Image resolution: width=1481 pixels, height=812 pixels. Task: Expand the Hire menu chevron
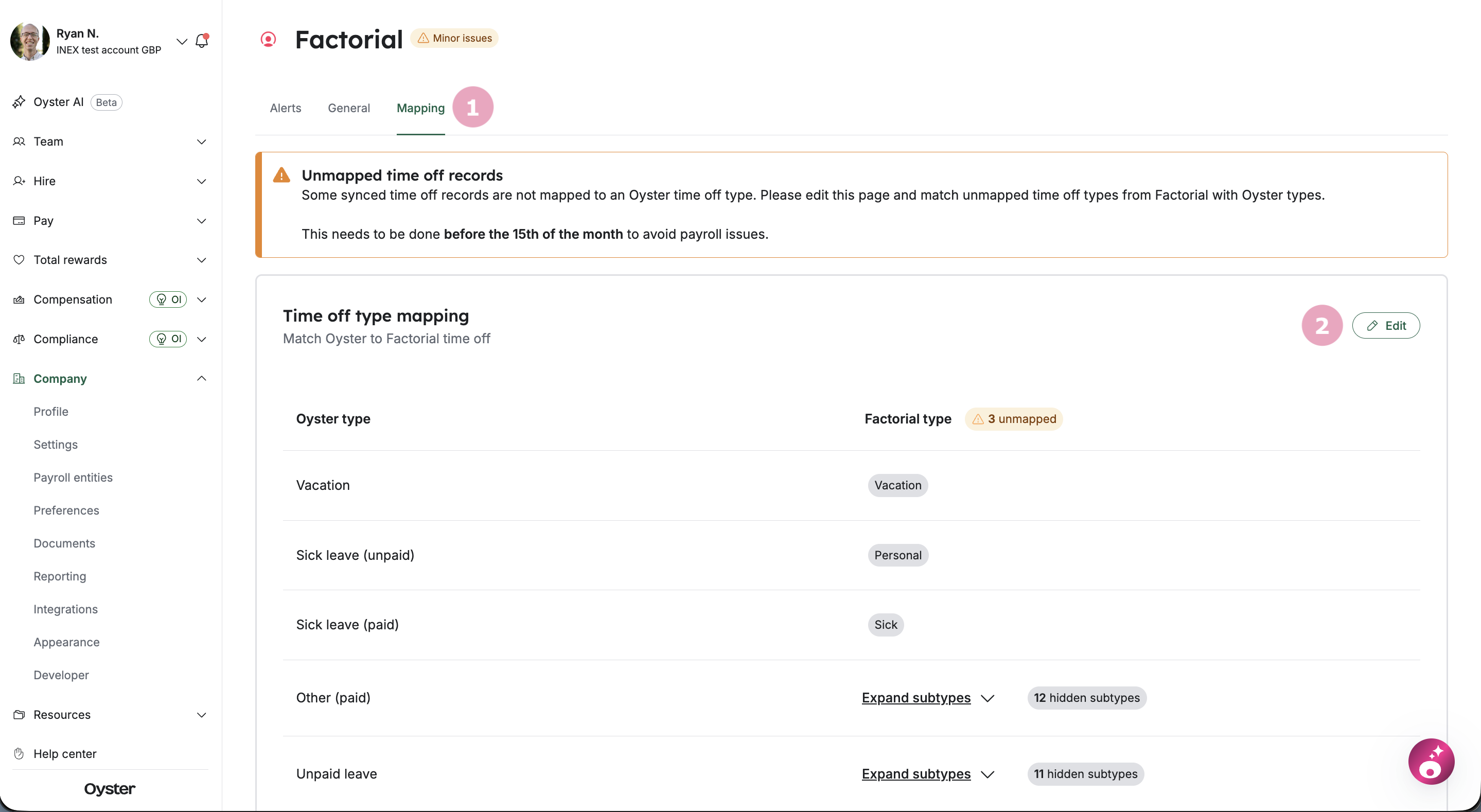tap(202, 181)
